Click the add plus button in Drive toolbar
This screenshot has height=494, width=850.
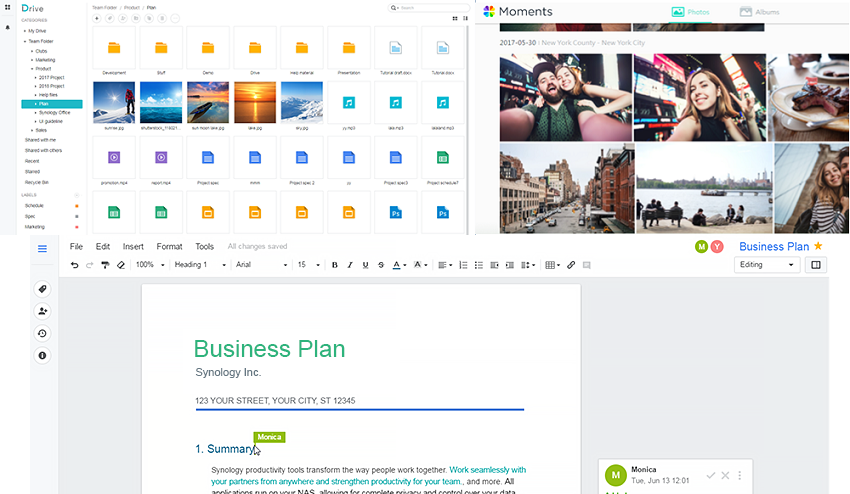pyautogui.click(x=96, y=18)
